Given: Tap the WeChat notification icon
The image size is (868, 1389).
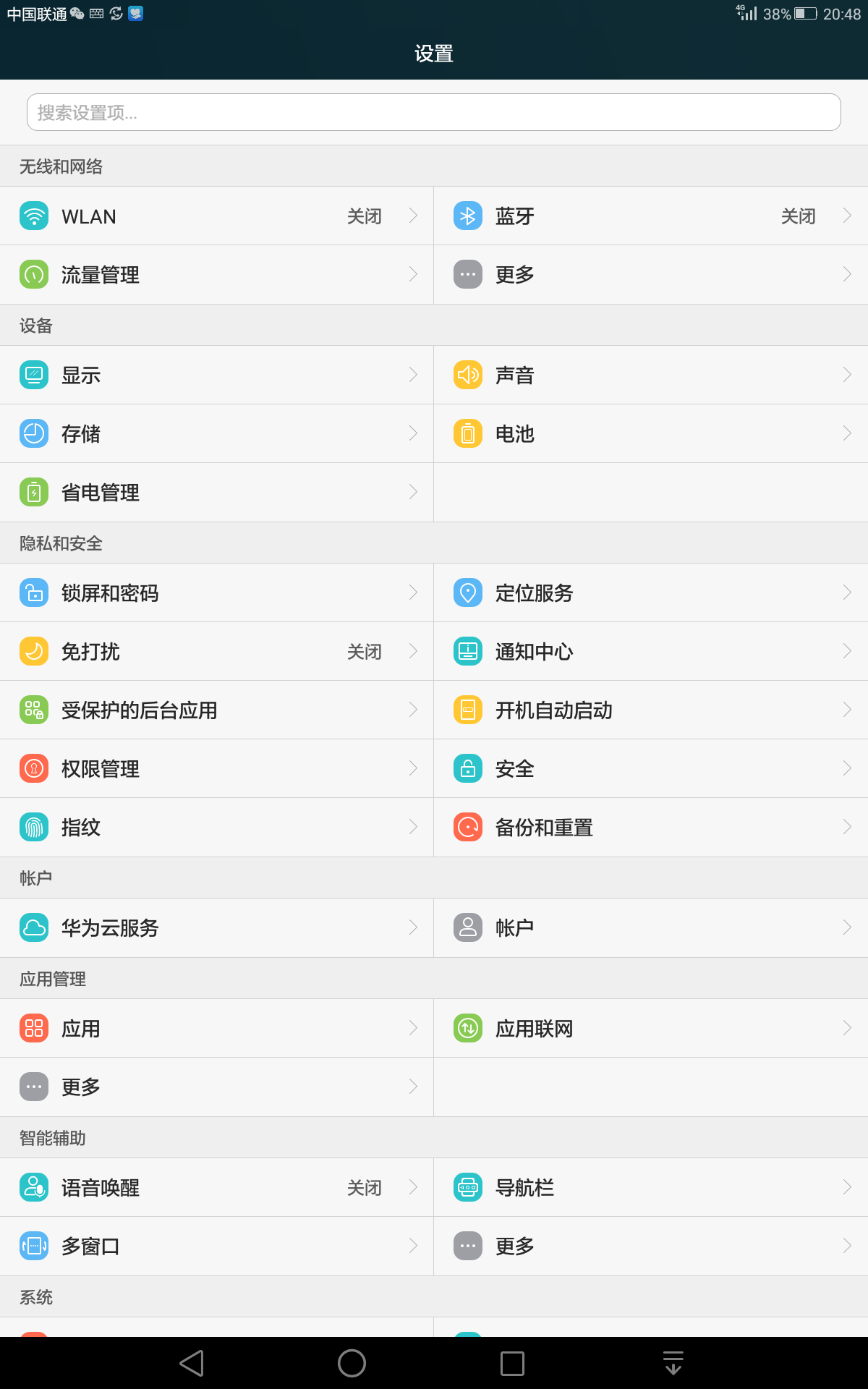Looking at the screenshot, I should pos(77,14).
